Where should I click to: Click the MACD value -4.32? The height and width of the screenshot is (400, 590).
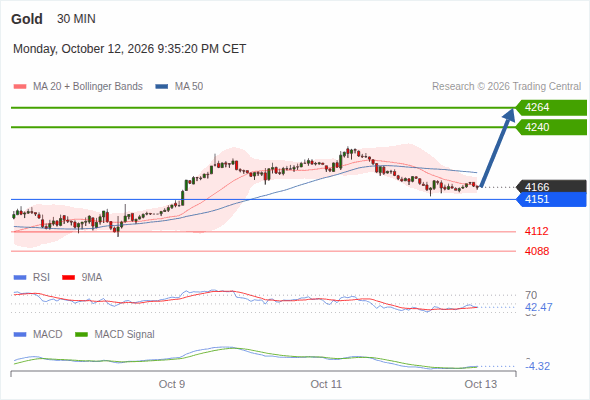[538, 366]
